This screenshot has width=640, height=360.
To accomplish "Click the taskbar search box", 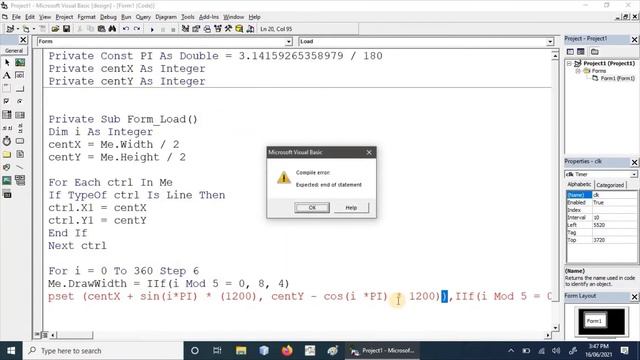I will [103, 351].
